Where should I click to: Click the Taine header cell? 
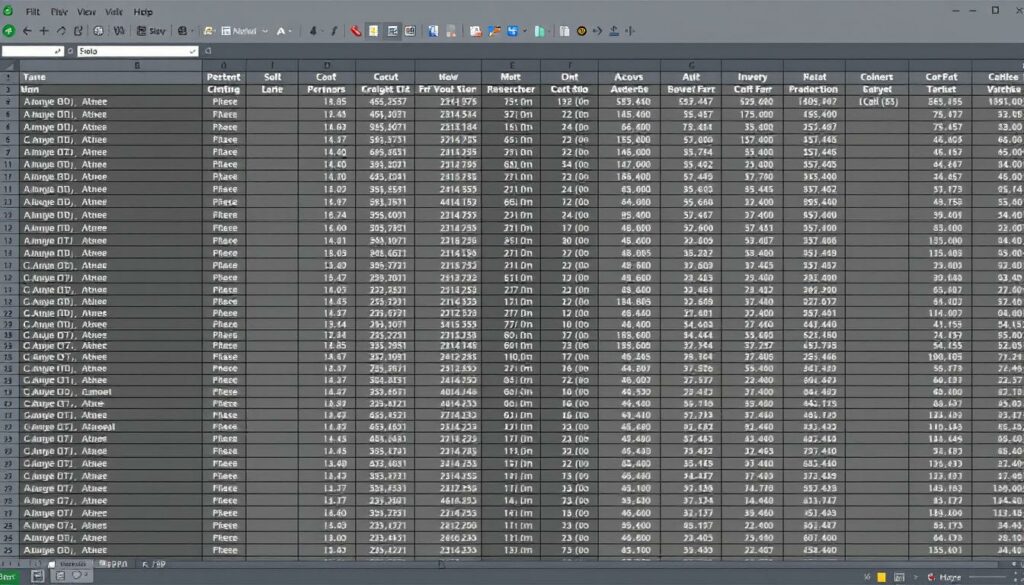pos(111,77)
